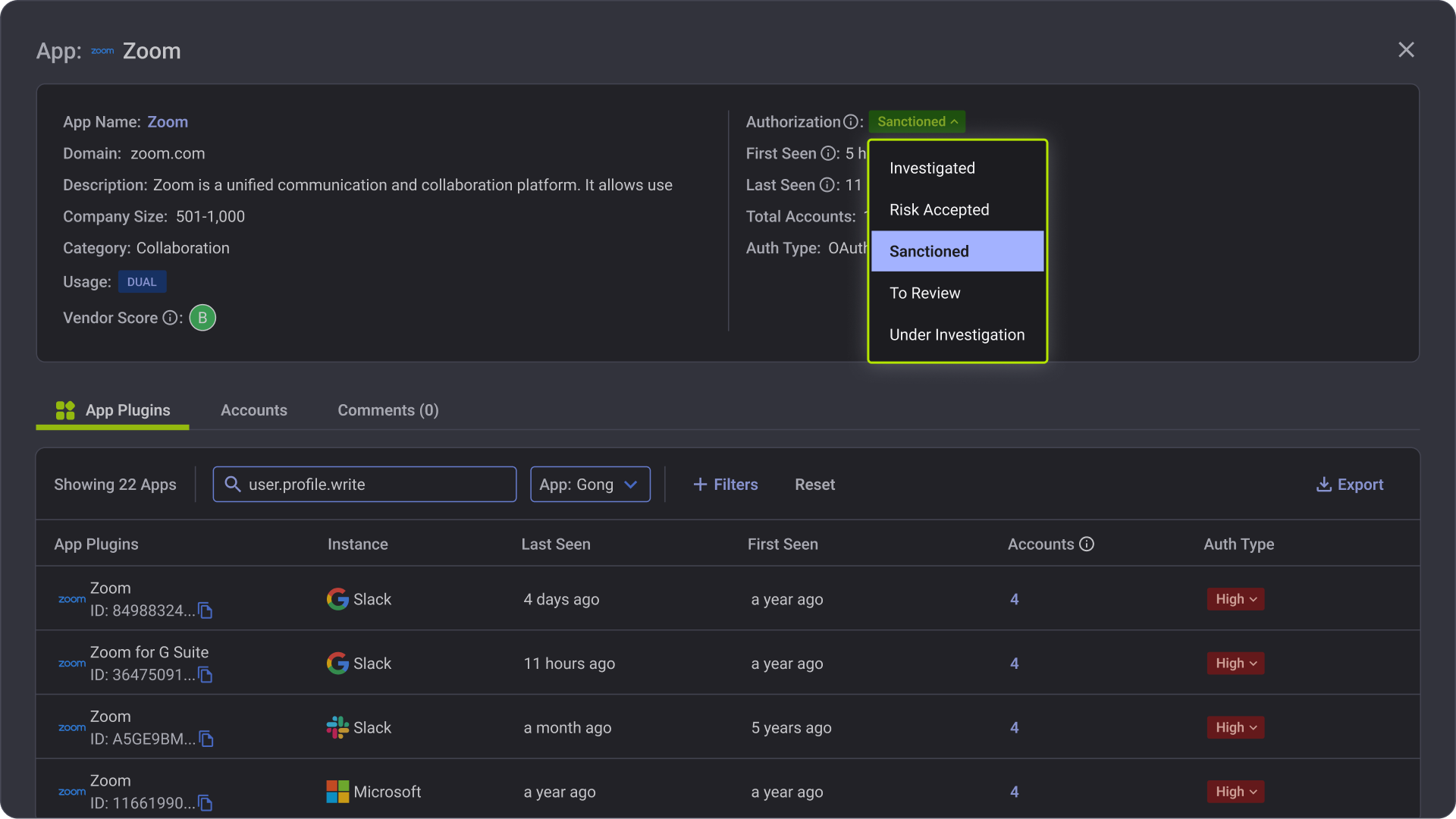Collapse the Sanctioned authorization dropdown

point(917,122)
